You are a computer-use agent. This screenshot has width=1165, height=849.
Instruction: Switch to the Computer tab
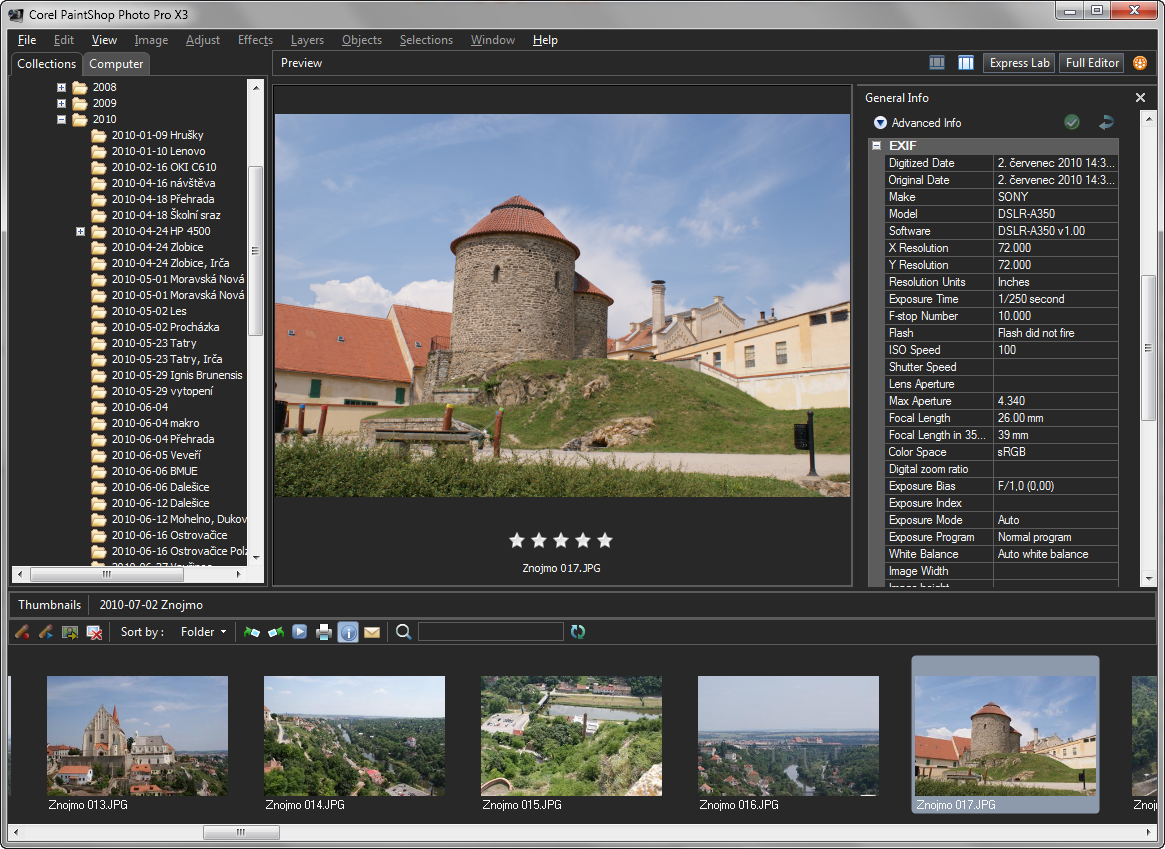[x=115, y=63]
